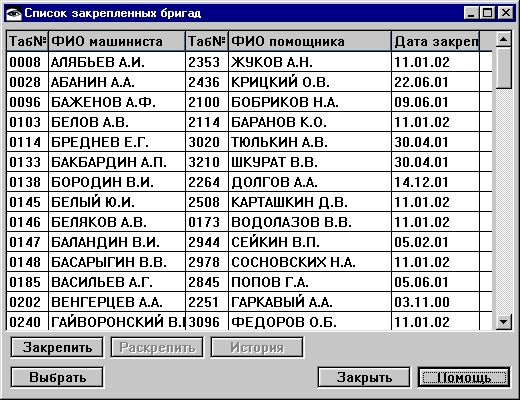The image size is (520, 400).
Task: Click helper name ШКУРАТ В.В.
Action: tap(274, 162)
